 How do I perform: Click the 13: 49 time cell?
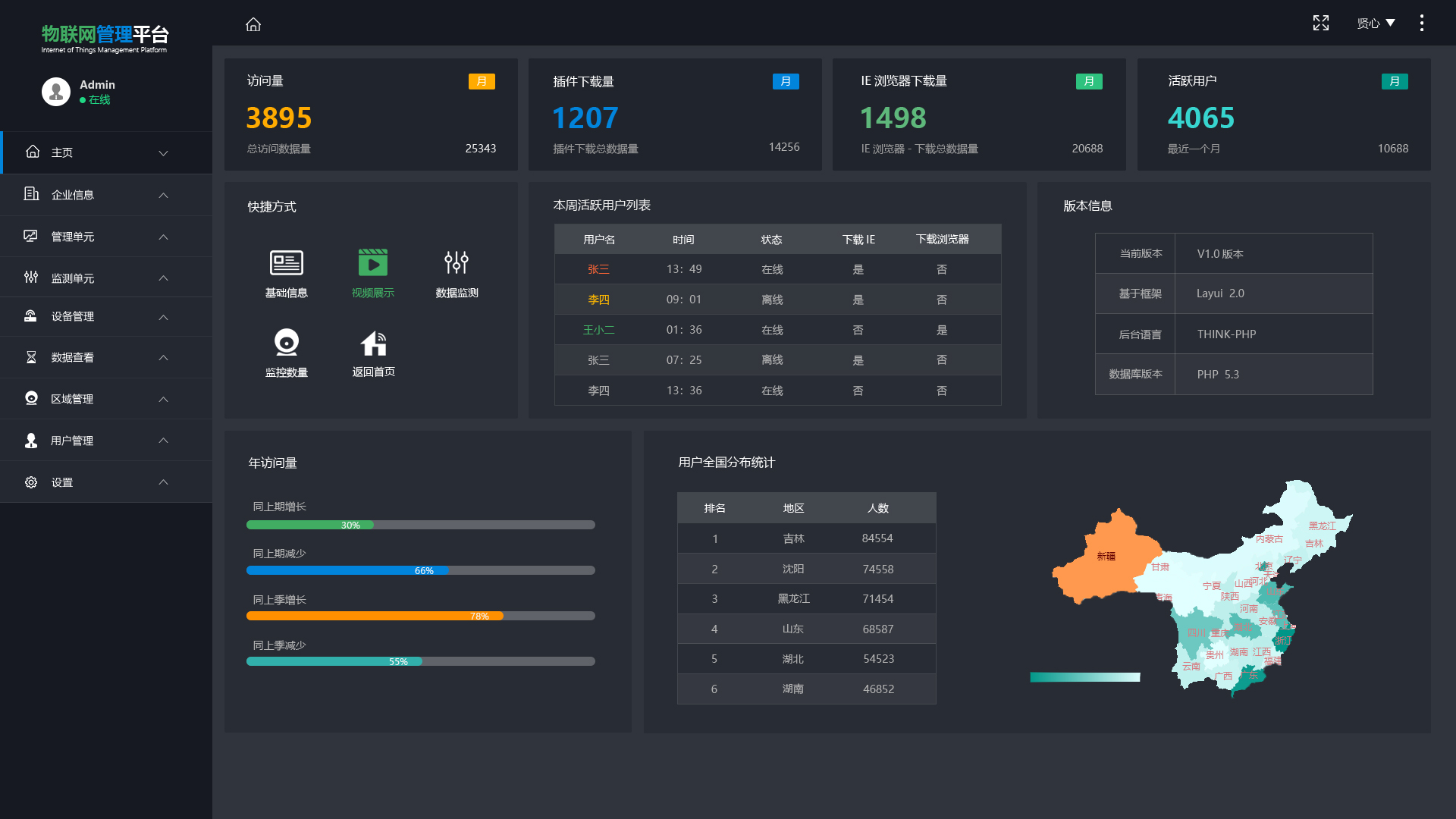tap(684, 269)
